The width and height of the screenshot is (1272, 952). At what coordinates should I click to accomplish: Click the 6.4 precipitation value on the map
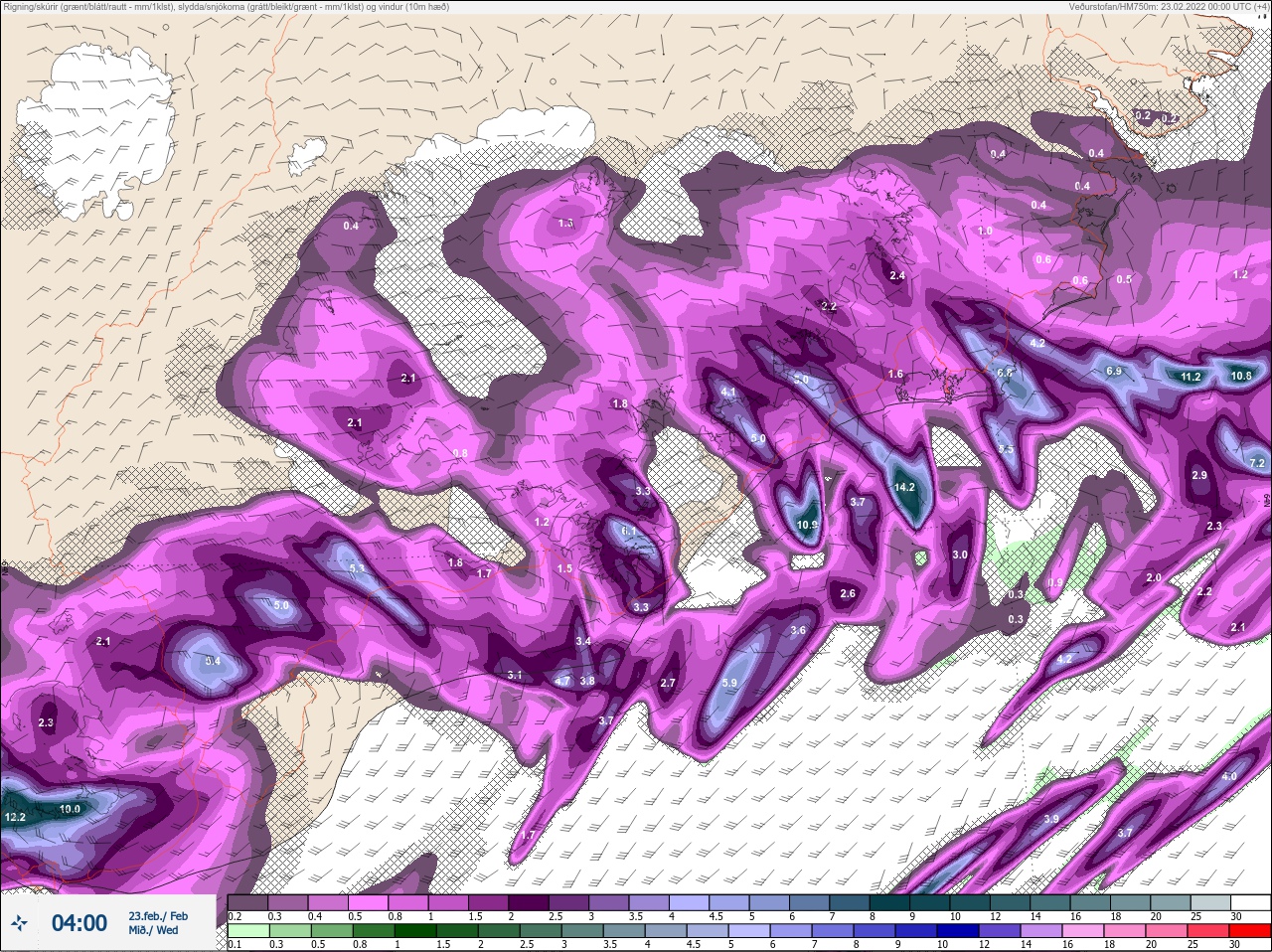(x=212, y=660)
